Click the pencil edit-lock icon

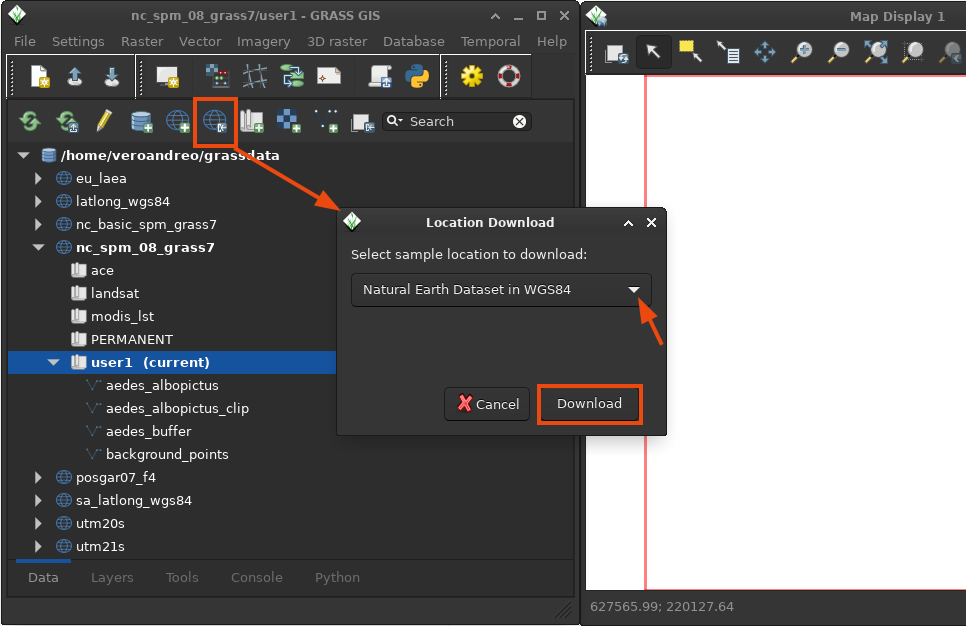coord(104,121)
